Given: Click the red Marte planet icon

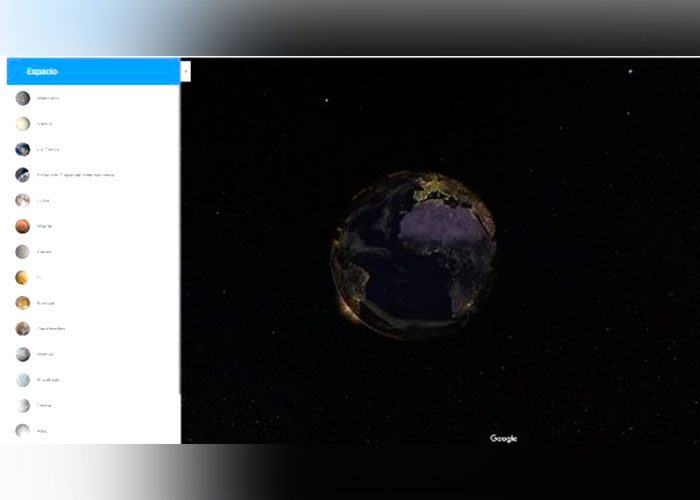Looking at the screenshot, I should click(x=22, y=226).
